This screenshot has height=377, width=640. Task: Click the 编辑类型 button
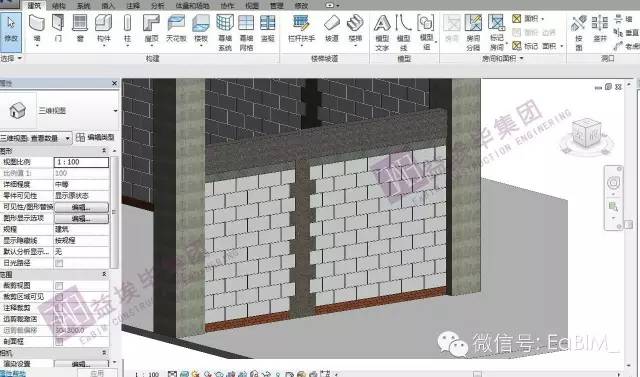(96, 138)
